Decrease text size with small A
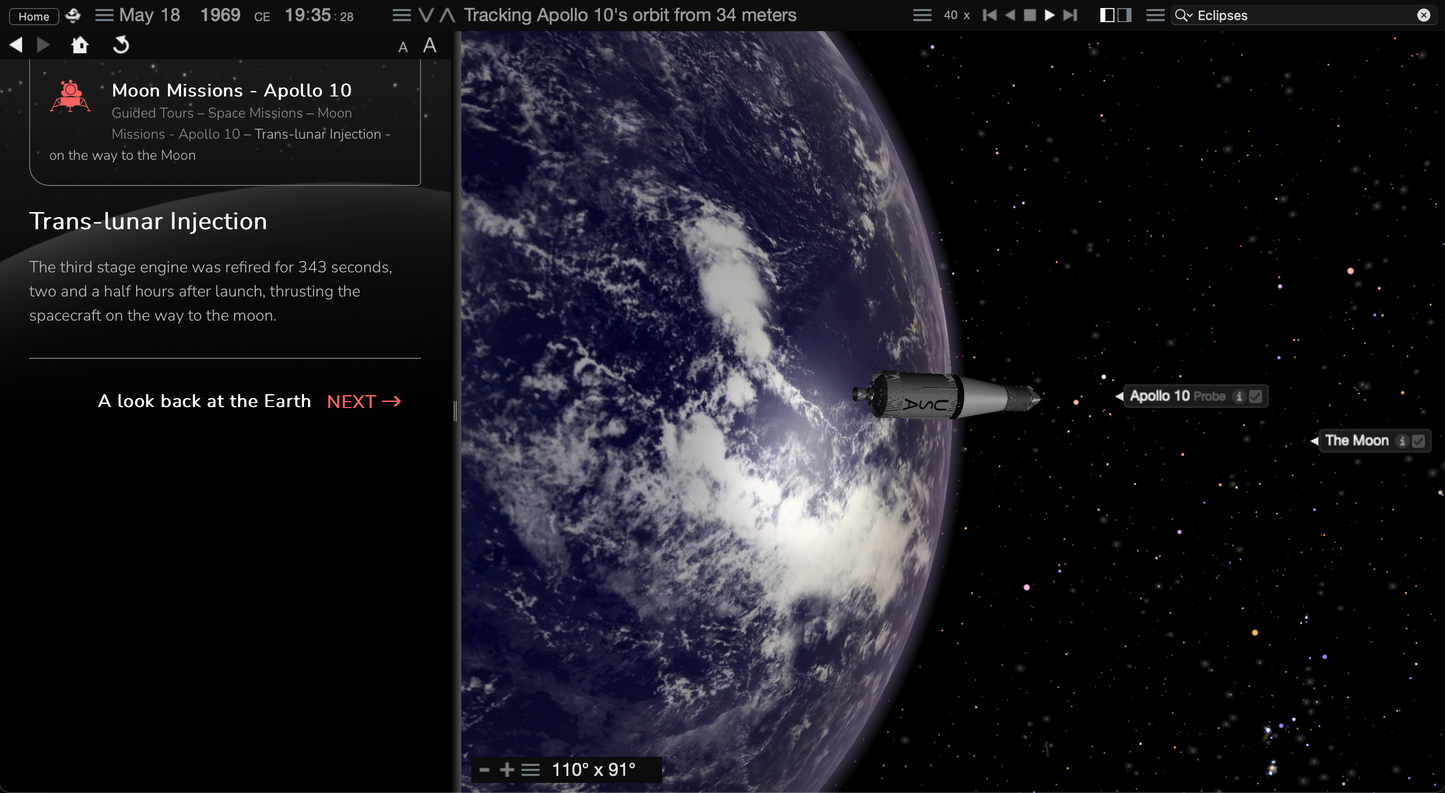This screenshot has width=1445, height=793. [x=403, y=47]
